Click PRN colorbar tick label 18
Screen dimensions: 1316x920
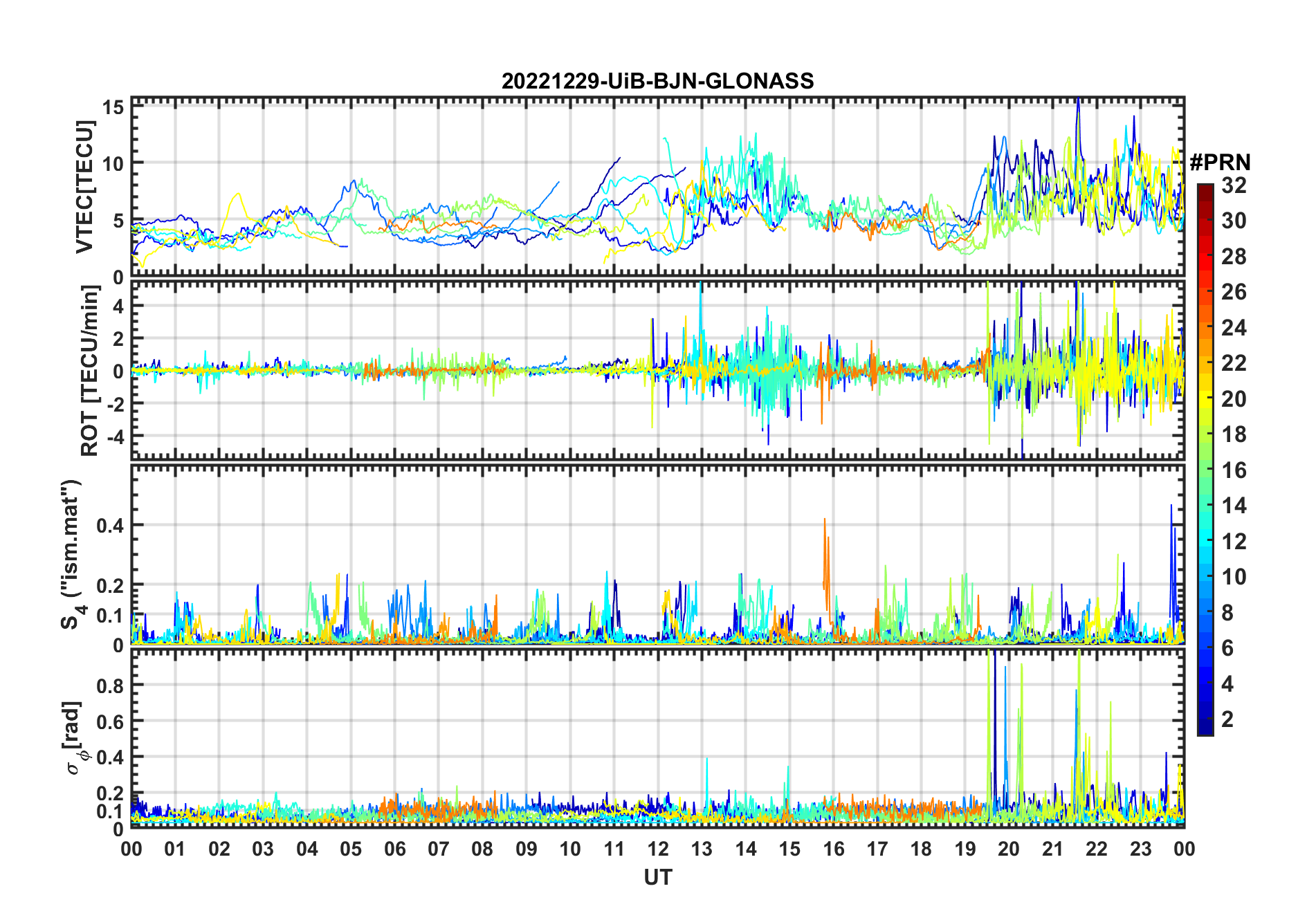[x=1234, y=434]
